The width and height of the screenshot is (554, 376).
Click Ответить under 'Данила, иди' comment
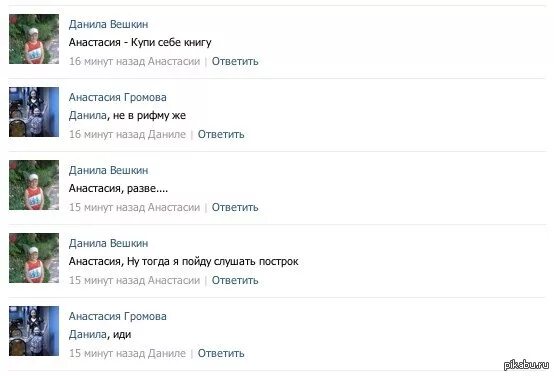(x=221, y=353)
